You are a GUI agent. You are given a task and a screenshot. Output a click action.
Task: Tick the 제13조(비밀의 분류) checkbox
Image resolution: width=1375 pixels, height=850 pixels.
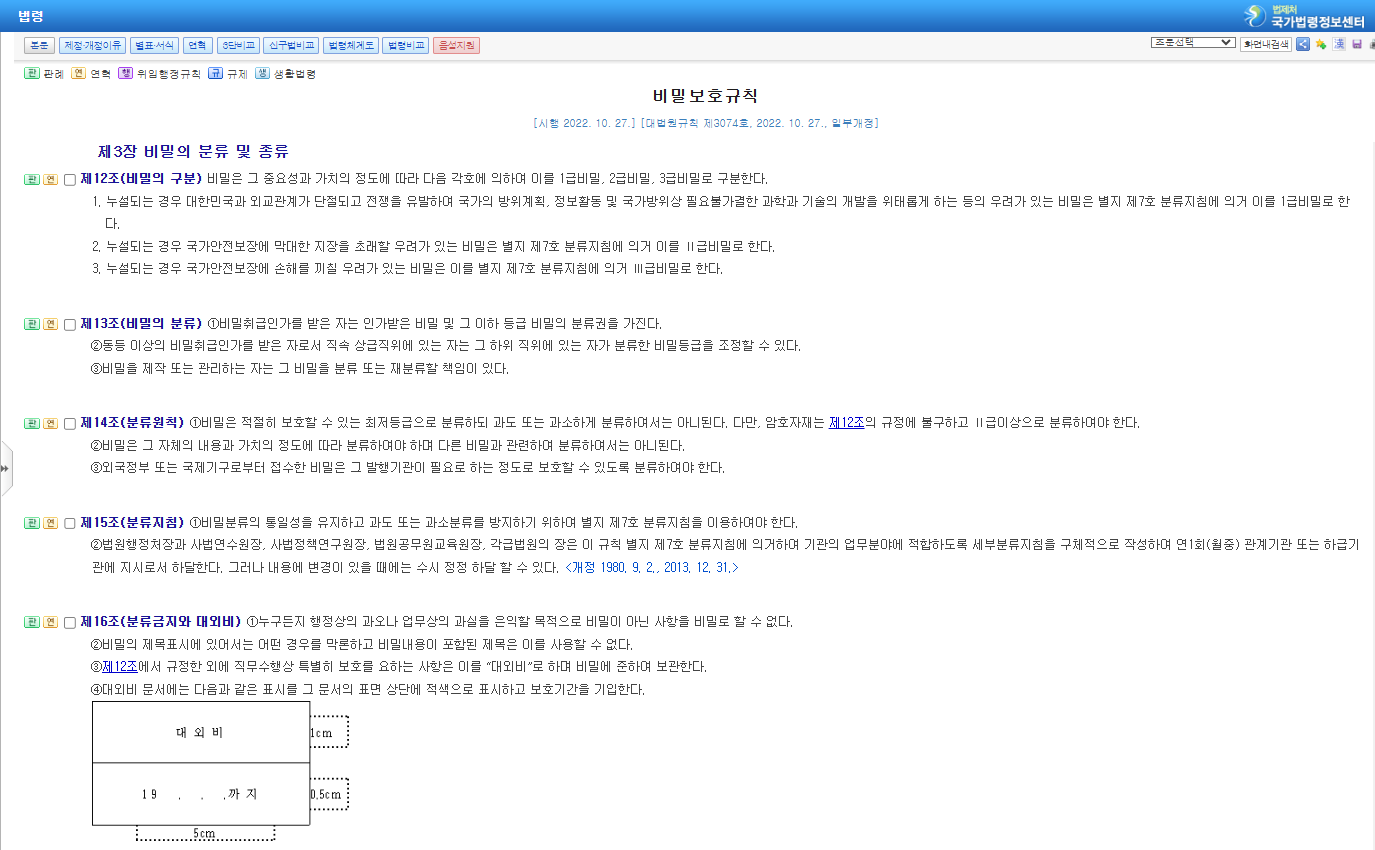70,324
